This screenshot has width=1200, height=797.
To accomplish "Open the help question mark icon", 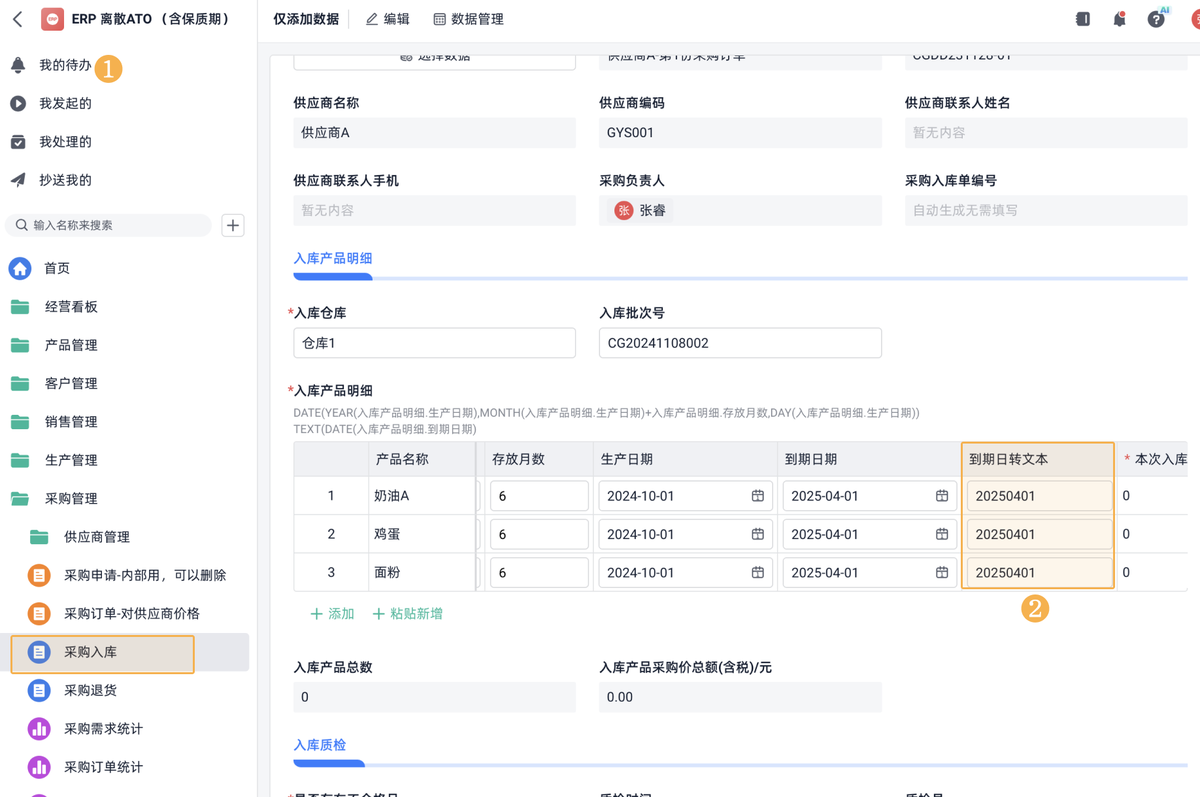I will point(1156,19).
